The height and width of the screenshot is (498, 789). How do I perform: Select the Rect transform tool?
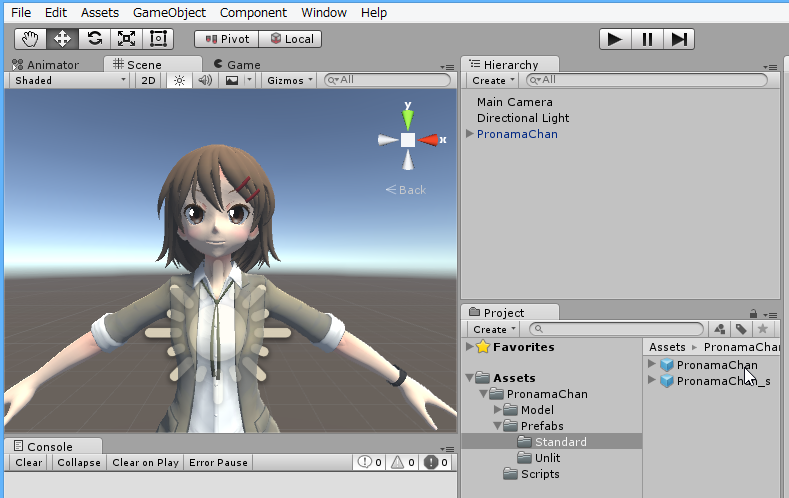tap(158, 39)
